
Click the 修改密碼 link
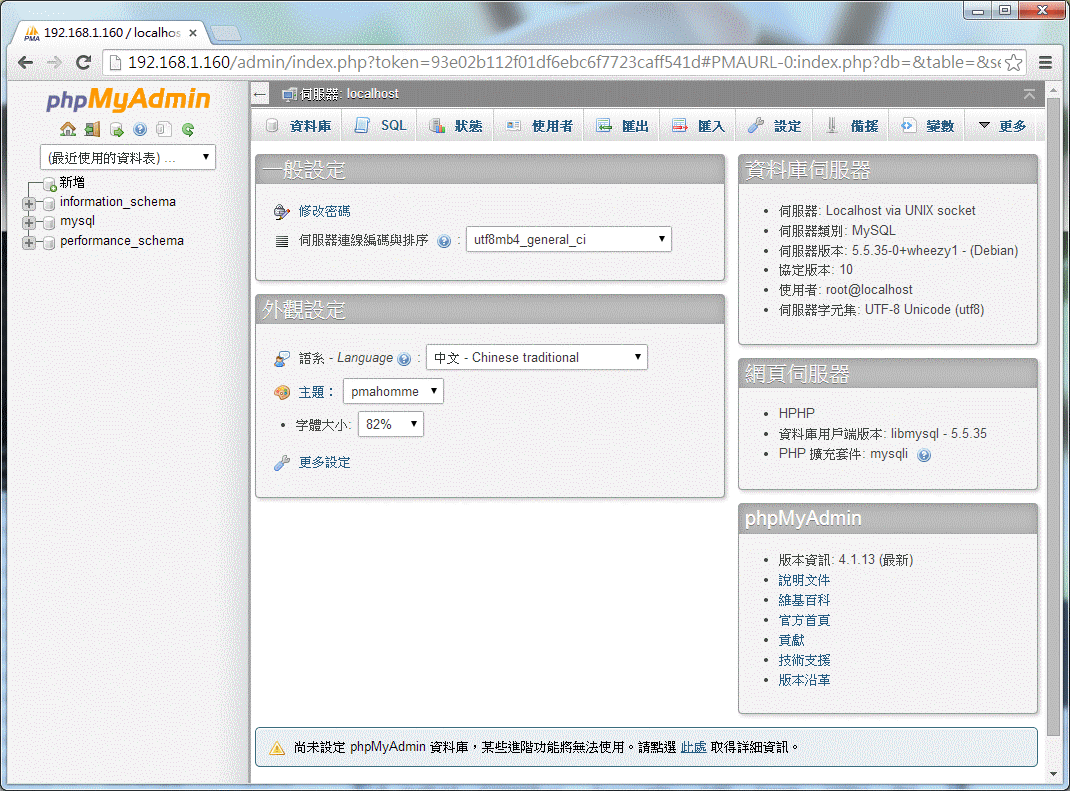(324, 212)
